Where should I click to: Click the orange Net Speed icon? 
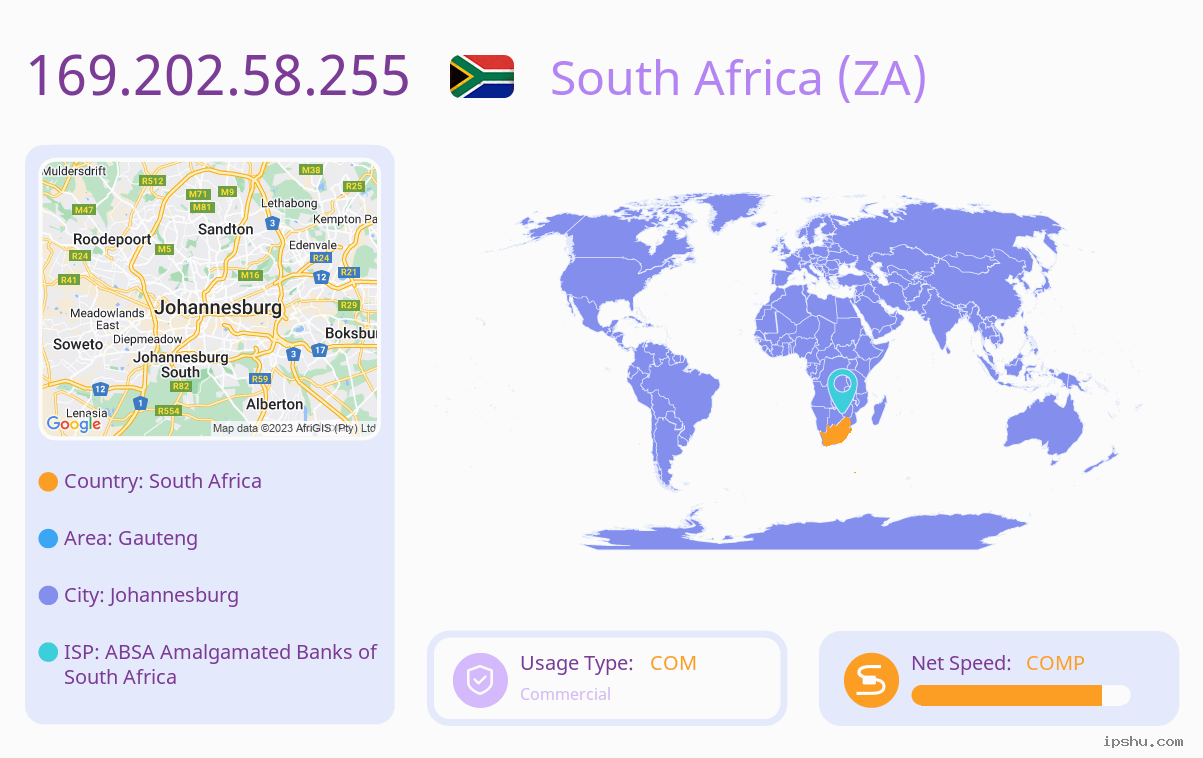tap(871, 680)
